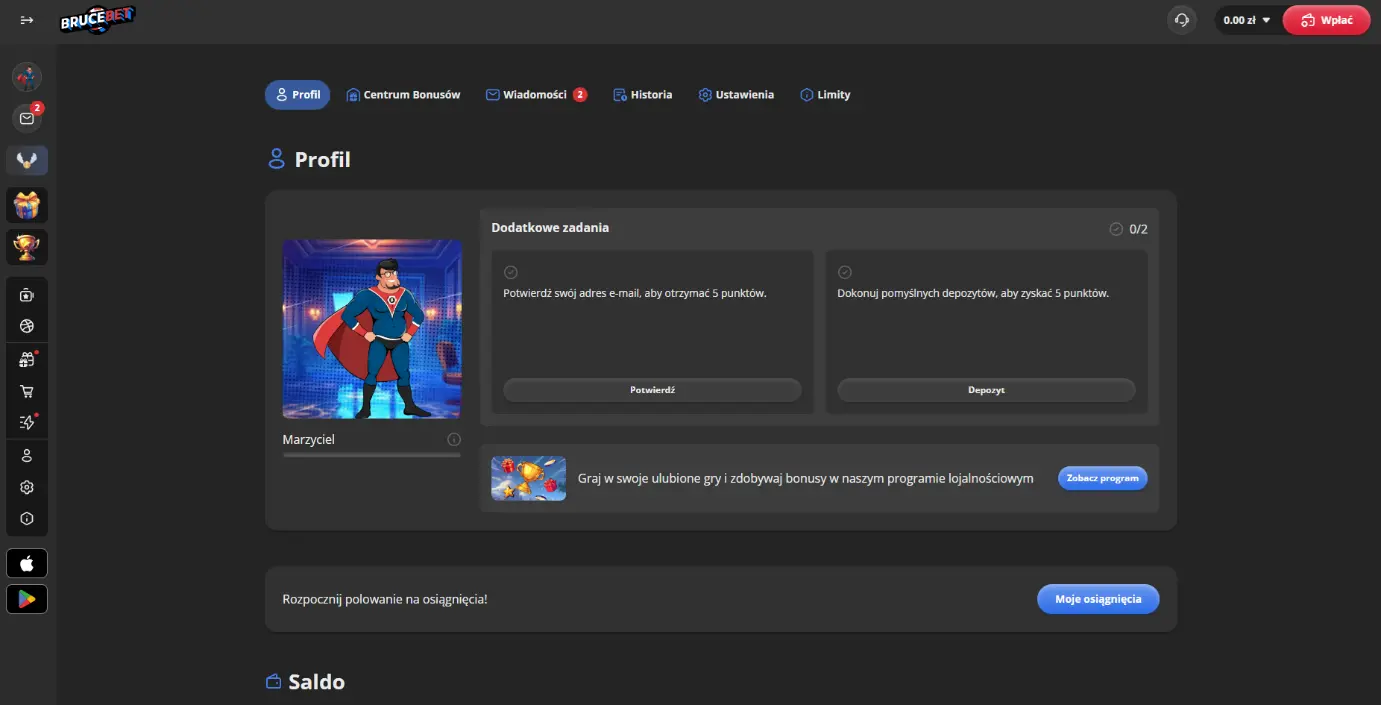This screenshot has height=705, width=1381.
Task: Open the BruceBet logo home link
Action: click(98, 19)
